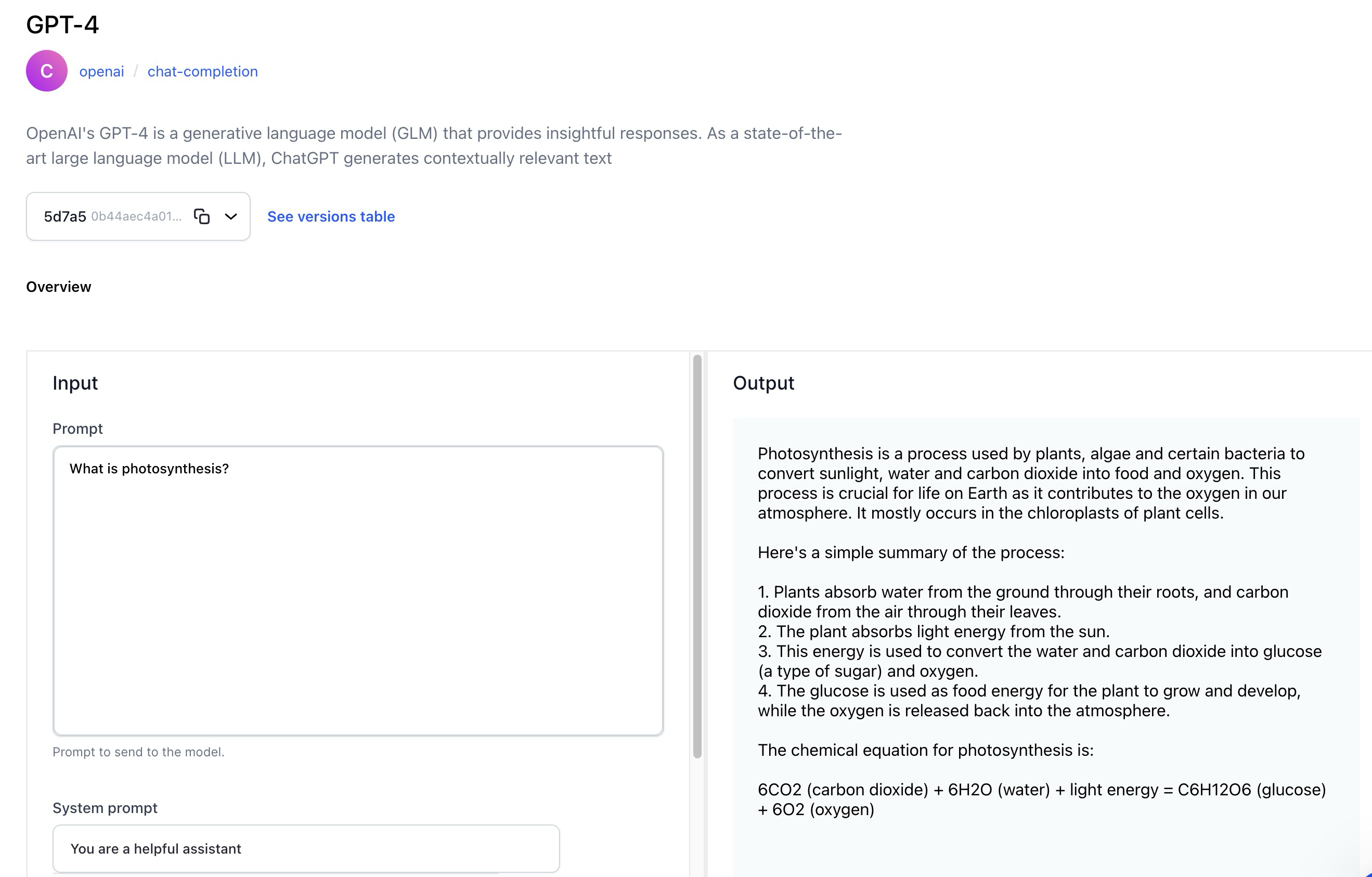
Task: Open the openai owner link
Action: click(x=101, y=71)
